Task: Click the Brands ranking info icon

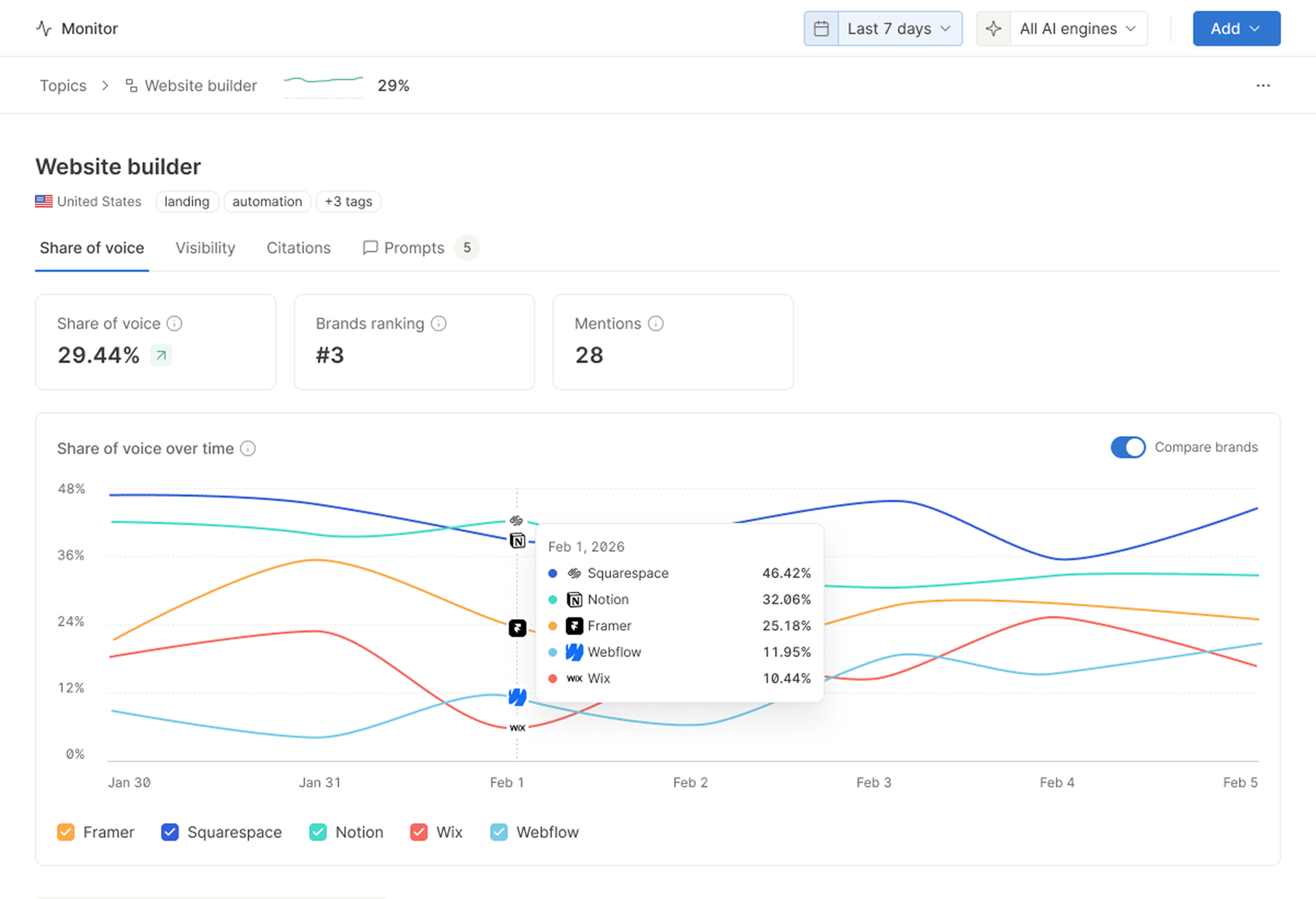Action: pos(439,323)
